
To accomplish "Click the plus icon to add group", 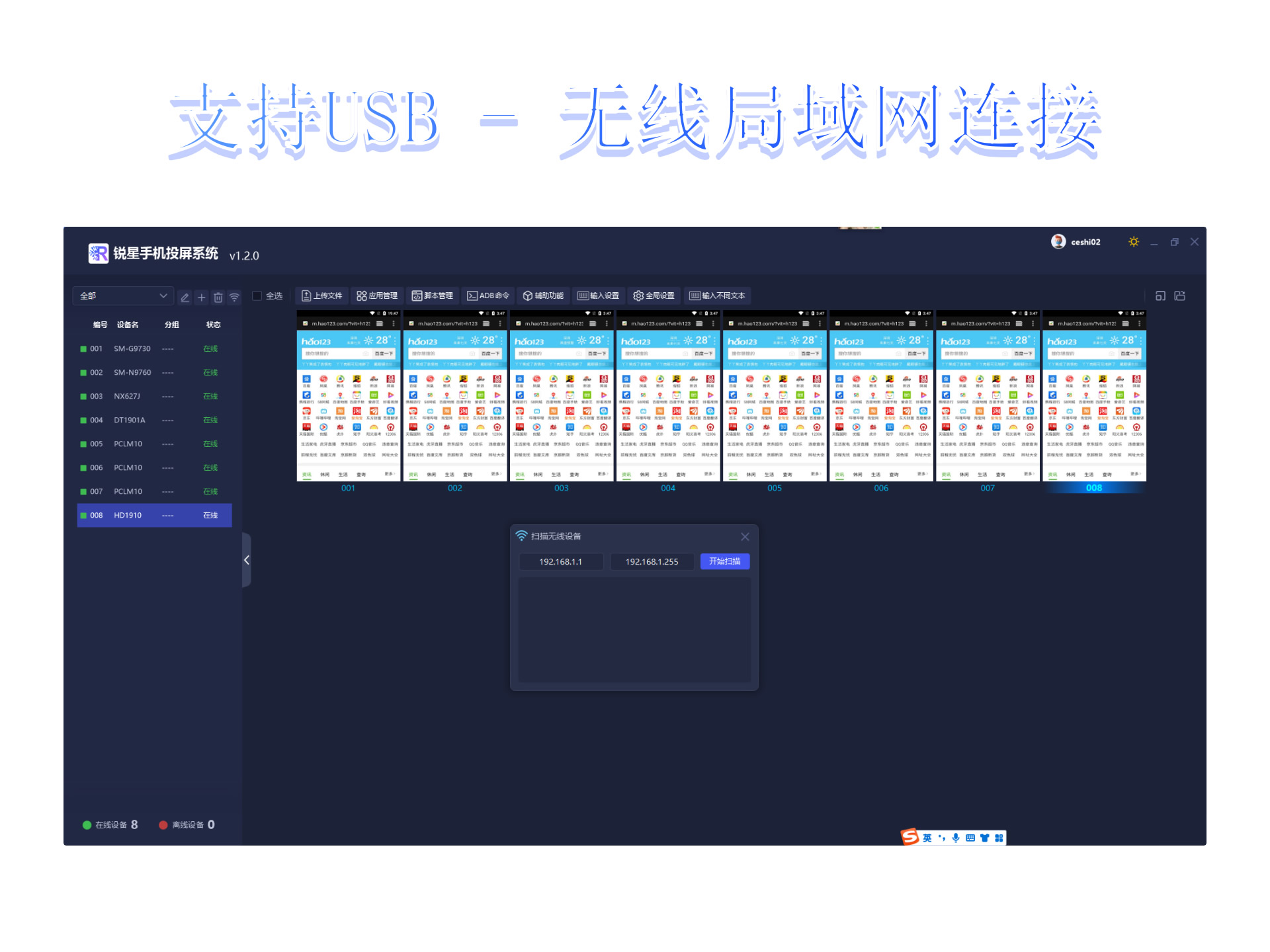I will tap(202, 297).
